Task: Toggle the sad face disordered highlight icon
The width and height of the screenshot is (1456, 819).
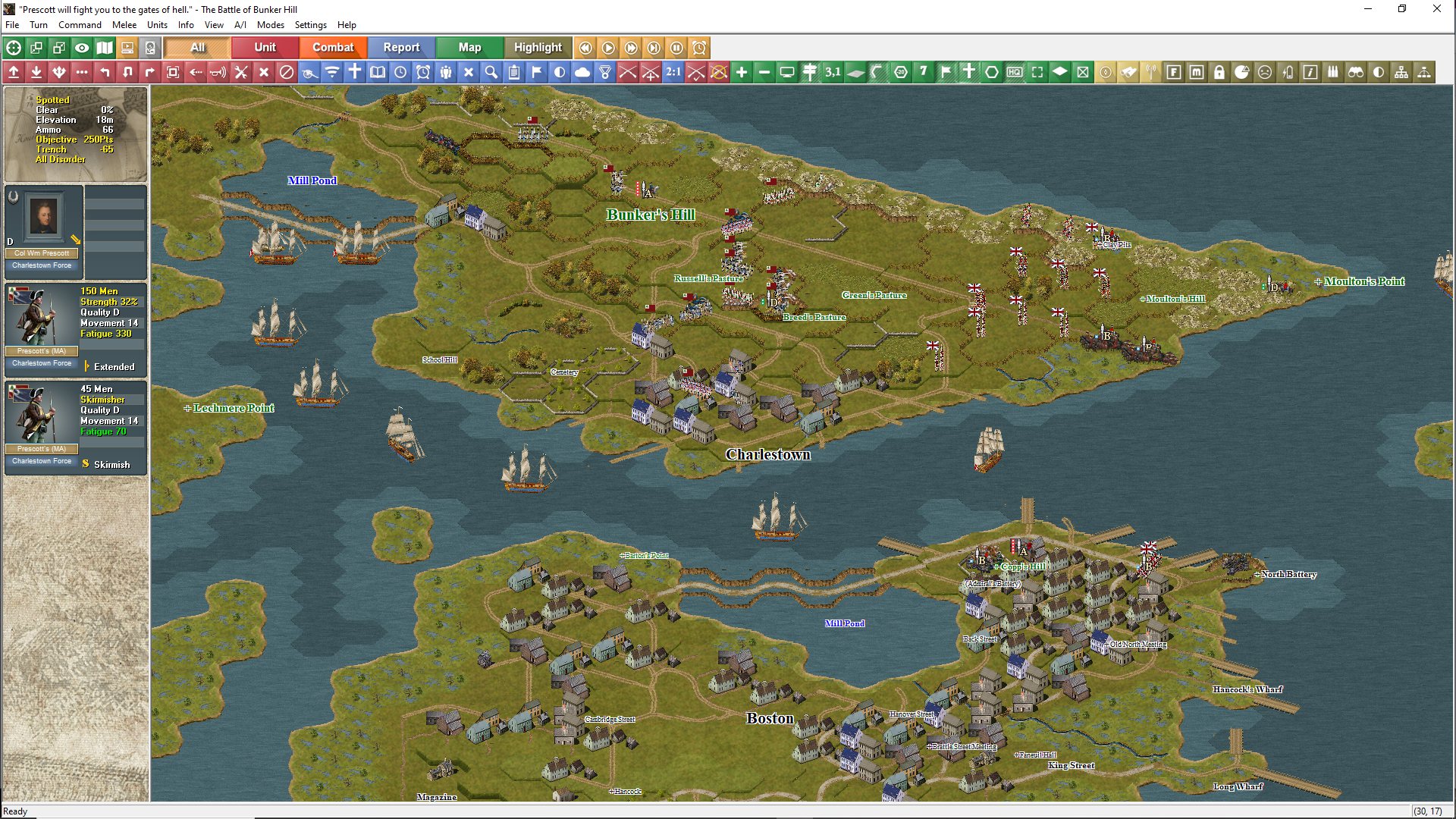Action: pyautogui.click(x=1265, y=72)
